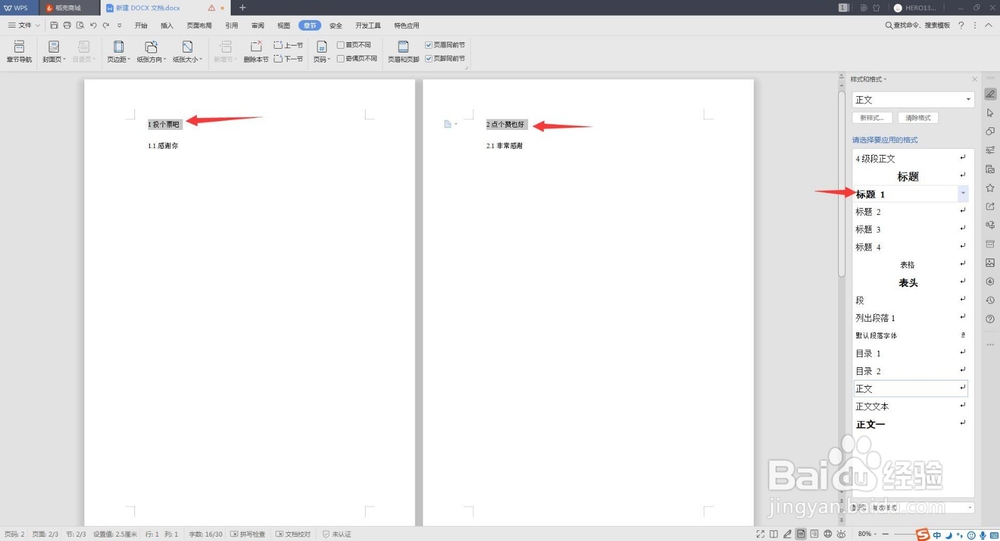Viewport: 1000px width, 541px height.
Task: Switch to the 引用 tab
Action: 232,26
